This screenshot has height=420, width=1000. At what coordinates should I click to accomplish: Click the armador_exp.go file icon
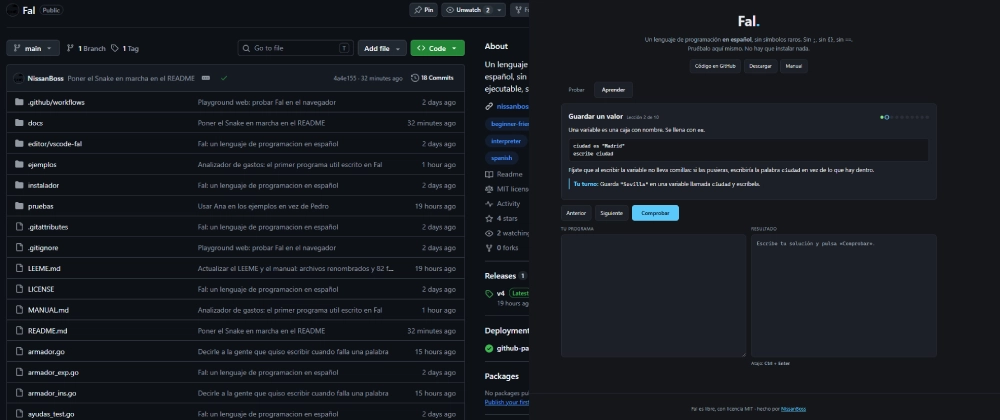click(x=18, y=372)
